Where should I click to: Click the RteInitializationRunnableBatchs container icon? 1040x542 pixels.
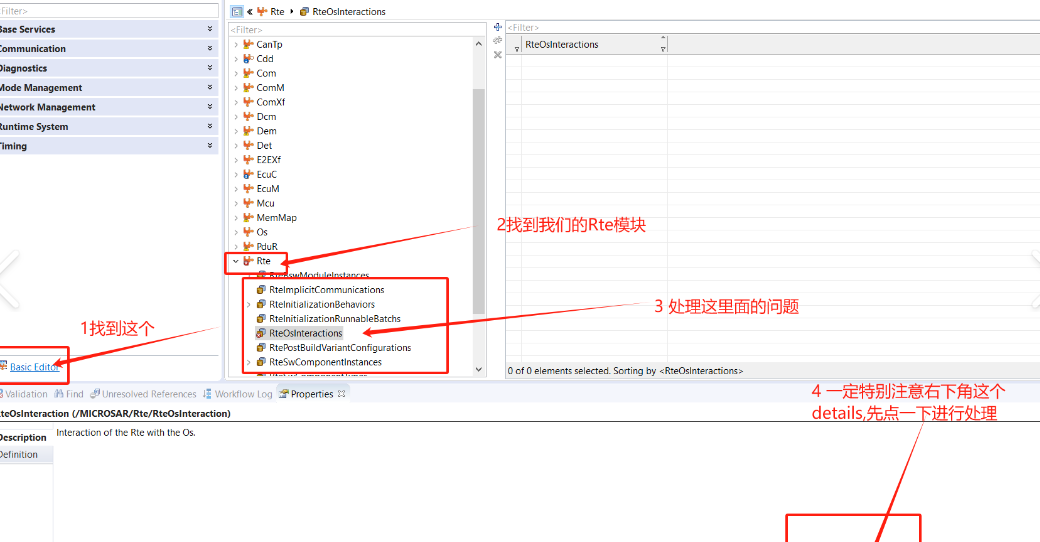261,318
